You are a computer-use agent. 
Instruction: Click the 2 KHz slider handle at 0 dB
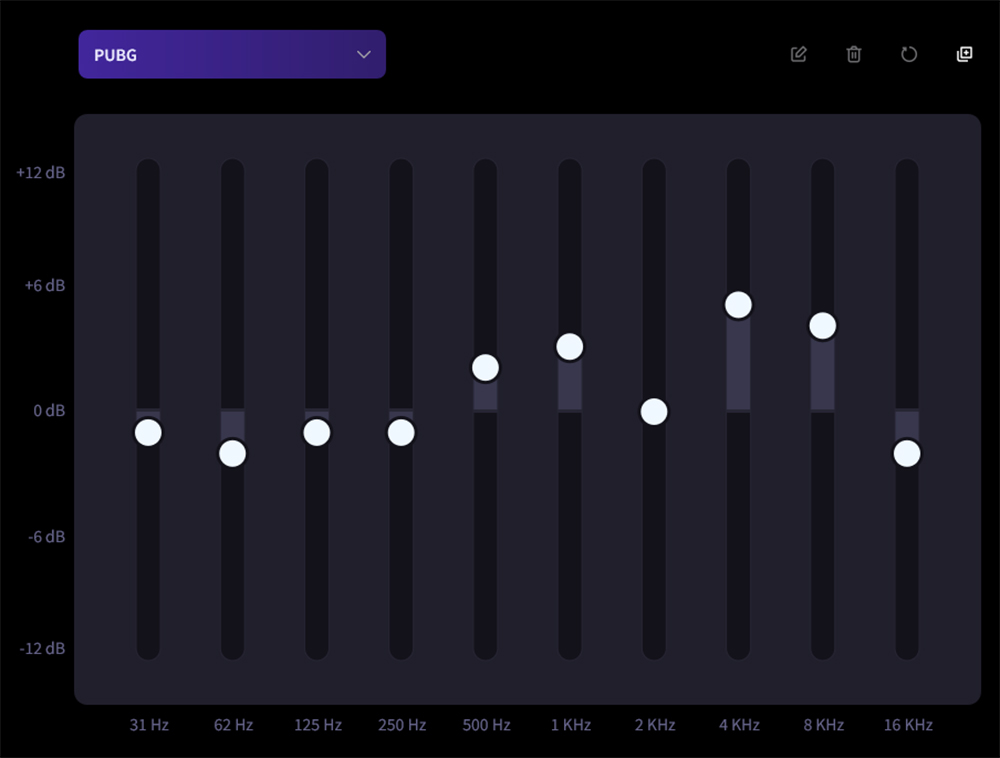click(x=654, y=411)
